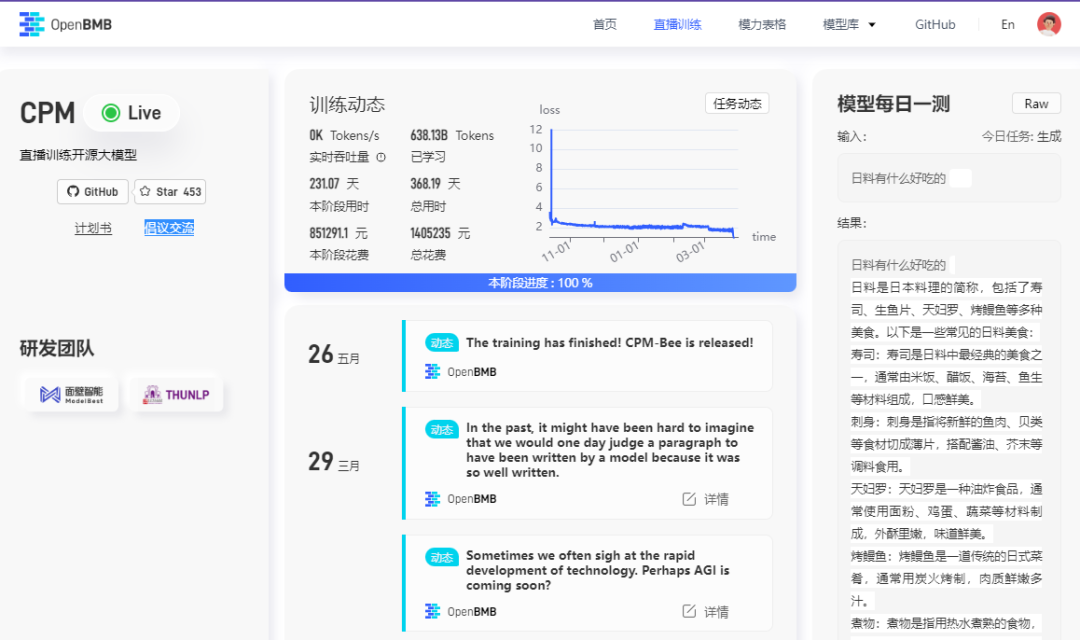Click the user avatar in the top-right corner
This screenshot has width=1080, height=640.
tap(1048, 23)
